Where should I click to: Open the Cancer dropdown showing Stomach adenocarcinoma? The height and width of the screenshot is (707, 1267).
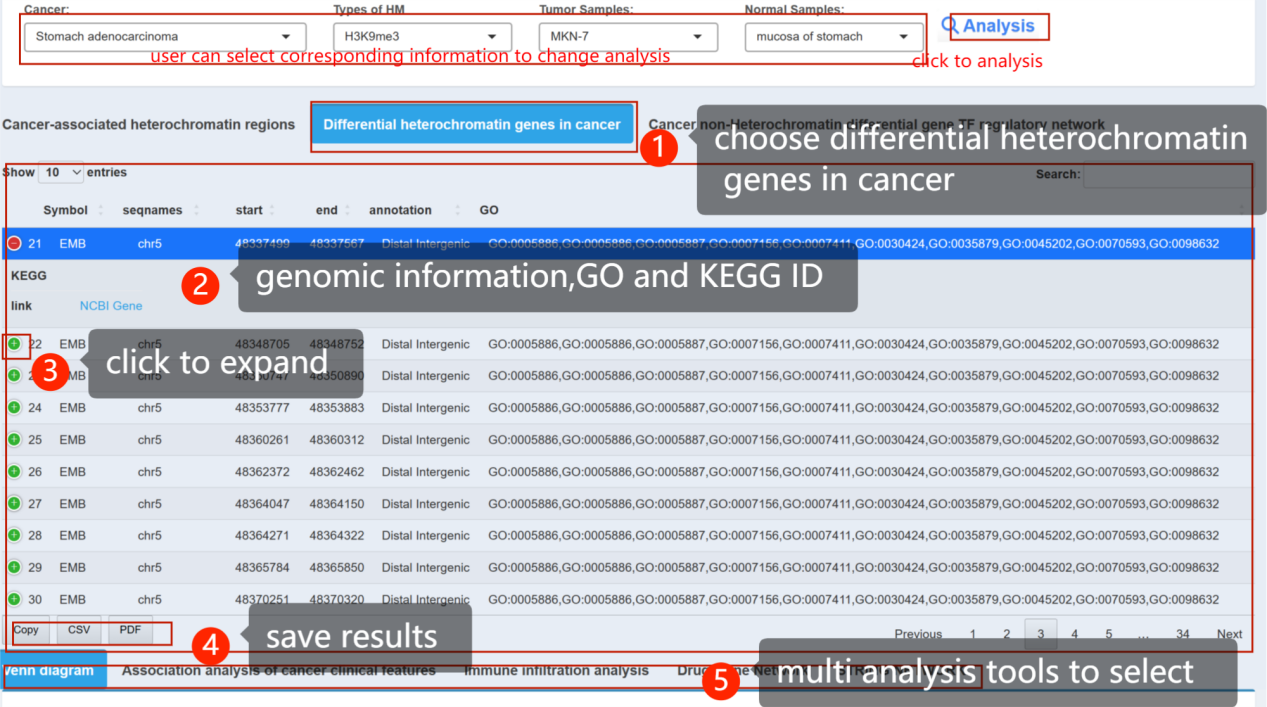click(164, 37)
